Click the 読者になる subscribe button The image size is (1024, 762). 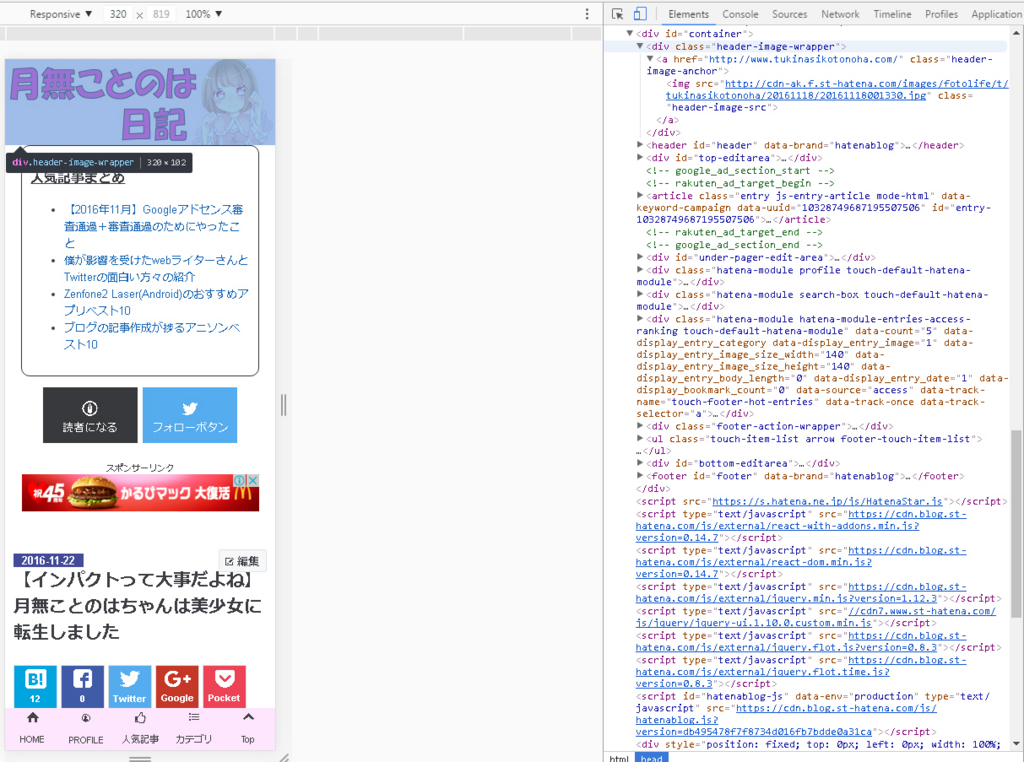coord(89,414)
